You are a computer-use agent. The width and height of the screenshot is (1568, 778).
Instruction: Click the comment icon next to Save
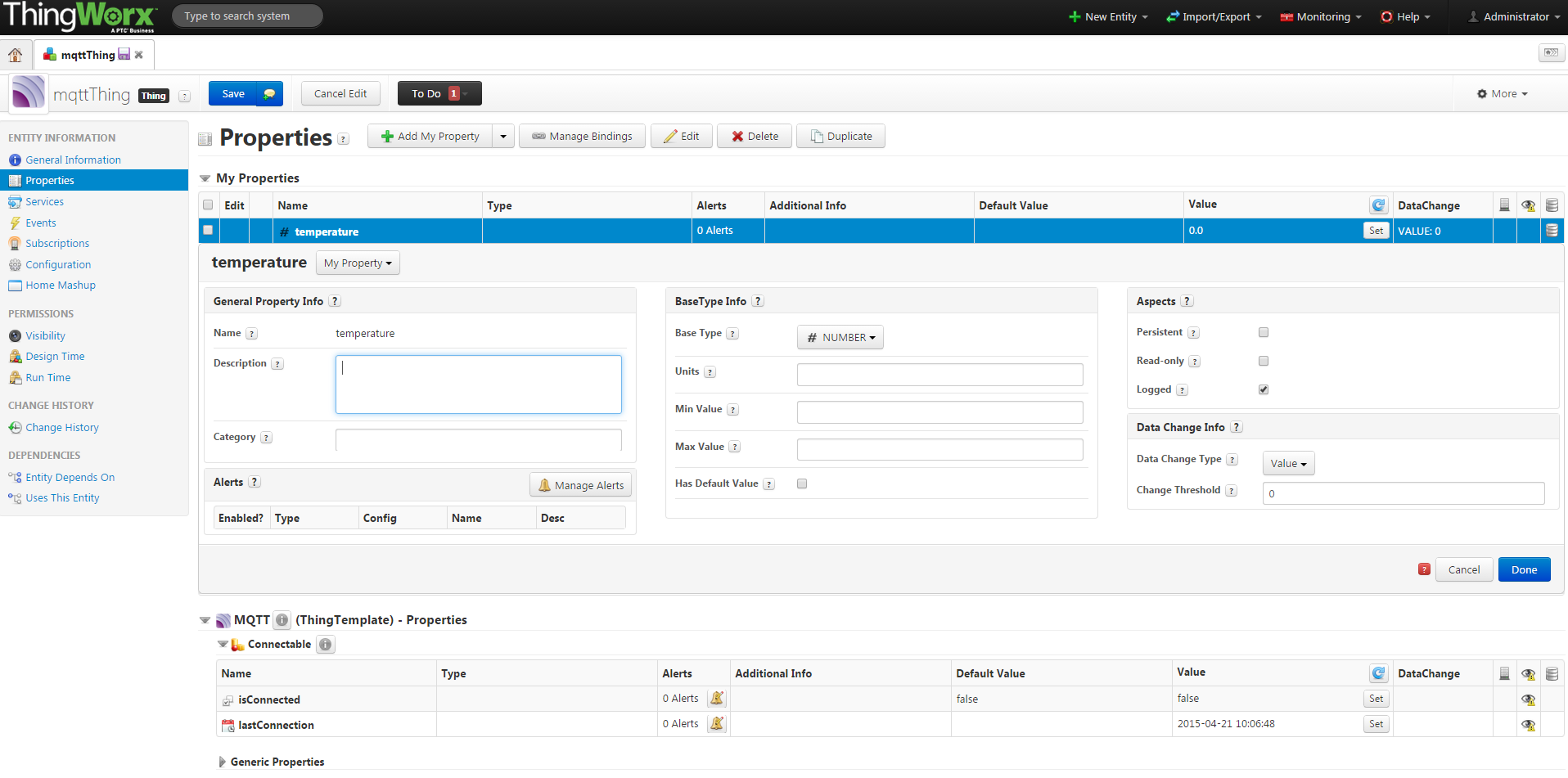(x=269, y=94)
